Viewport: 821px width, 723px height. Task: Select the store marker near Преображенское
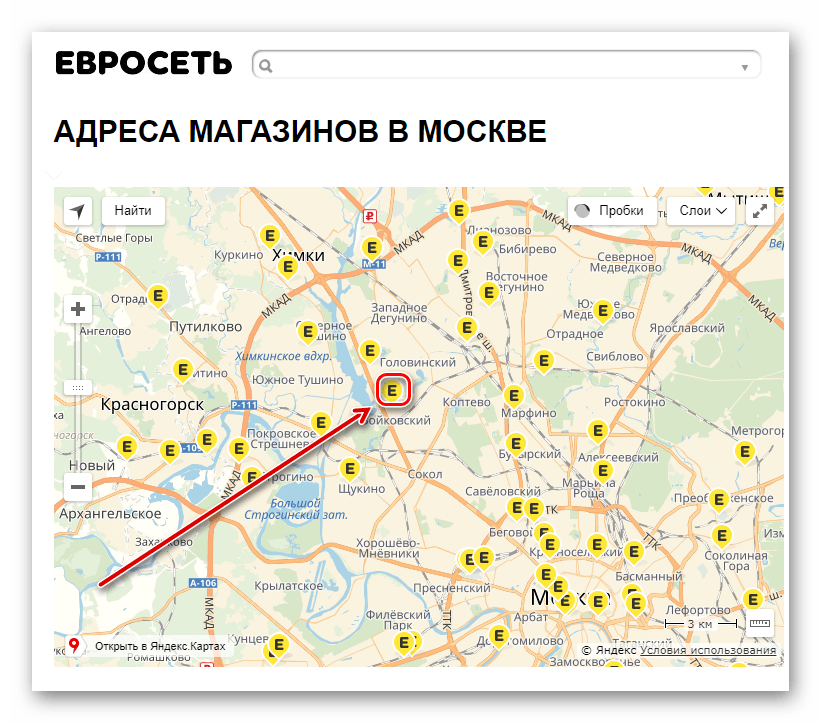719,500
